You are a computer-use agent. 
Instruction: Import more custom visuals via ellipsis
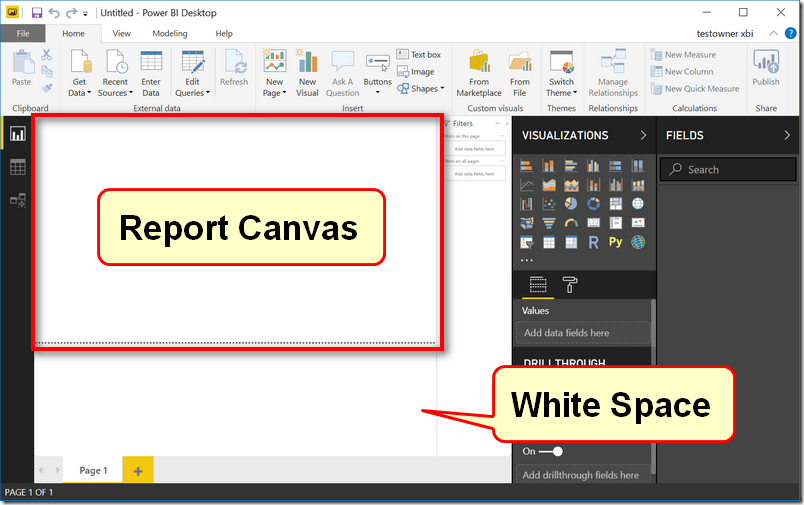click(x=527, y=260)
